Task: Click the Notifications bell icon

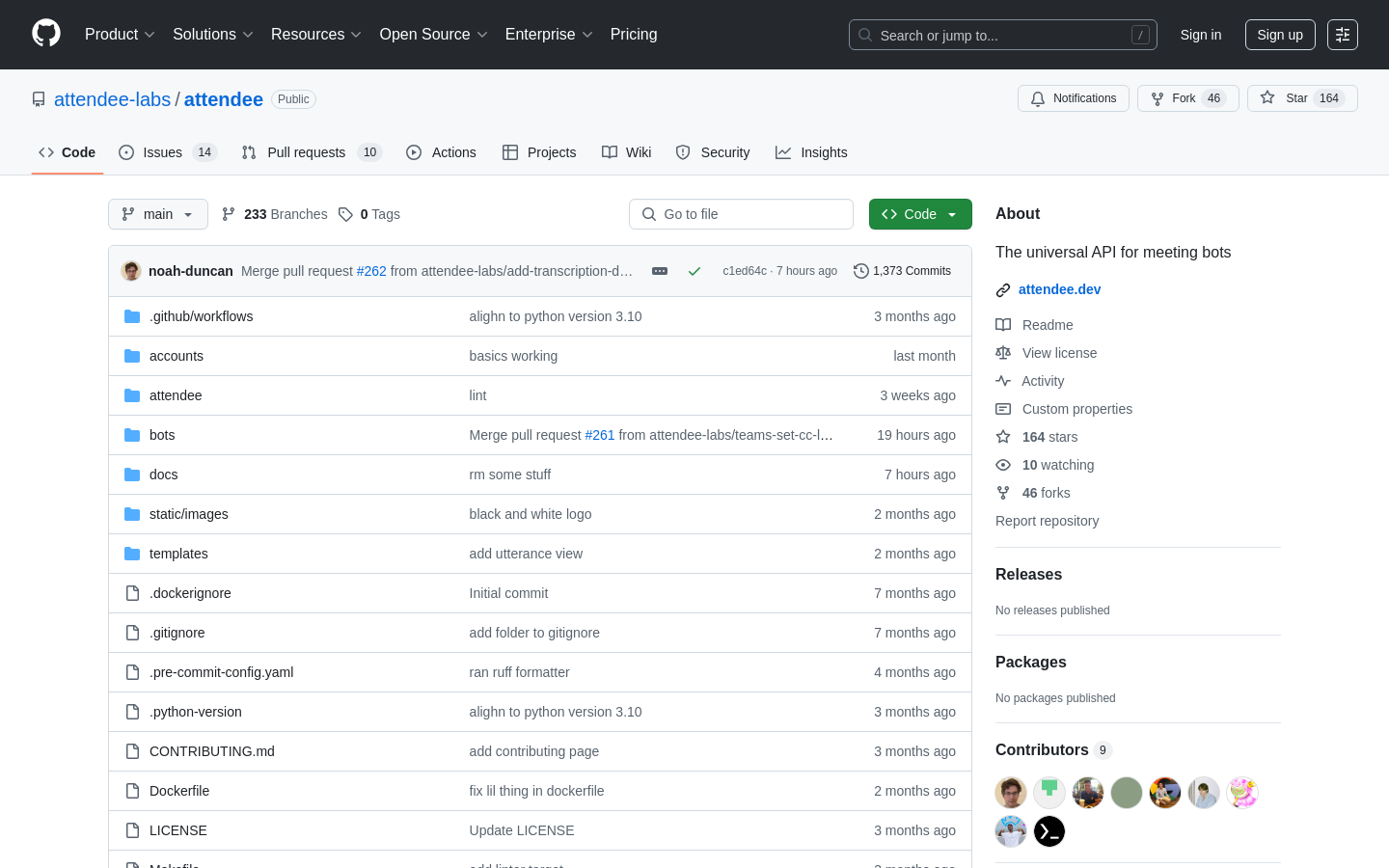Action: coord(1038,98)
